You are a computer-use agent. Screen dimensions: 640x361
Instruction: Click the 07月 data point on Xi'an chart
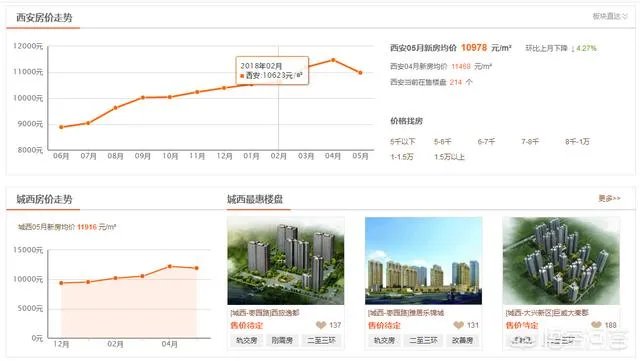pos(88,123)
